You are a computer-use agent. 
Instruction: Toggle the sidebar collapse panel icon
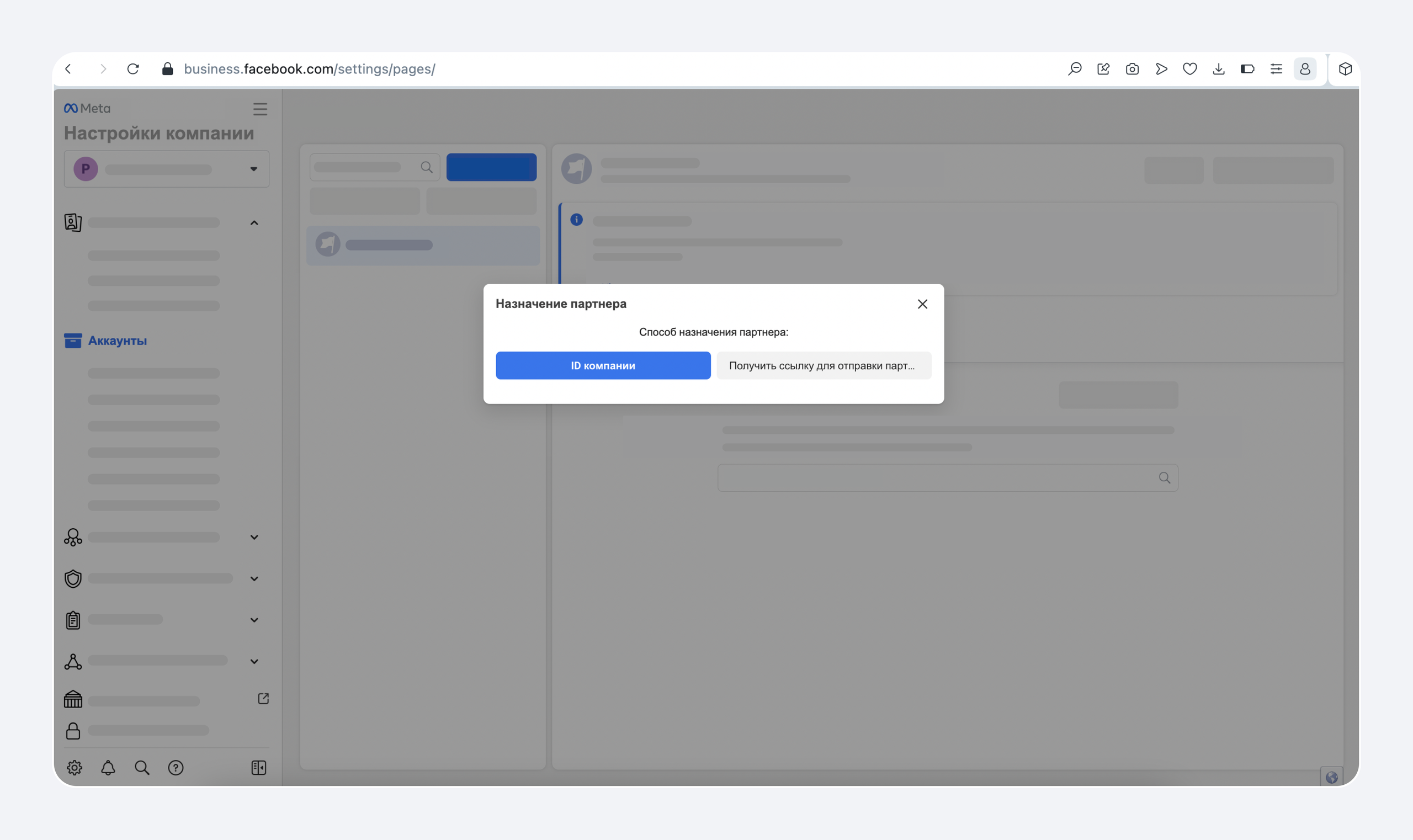point(259,768)
